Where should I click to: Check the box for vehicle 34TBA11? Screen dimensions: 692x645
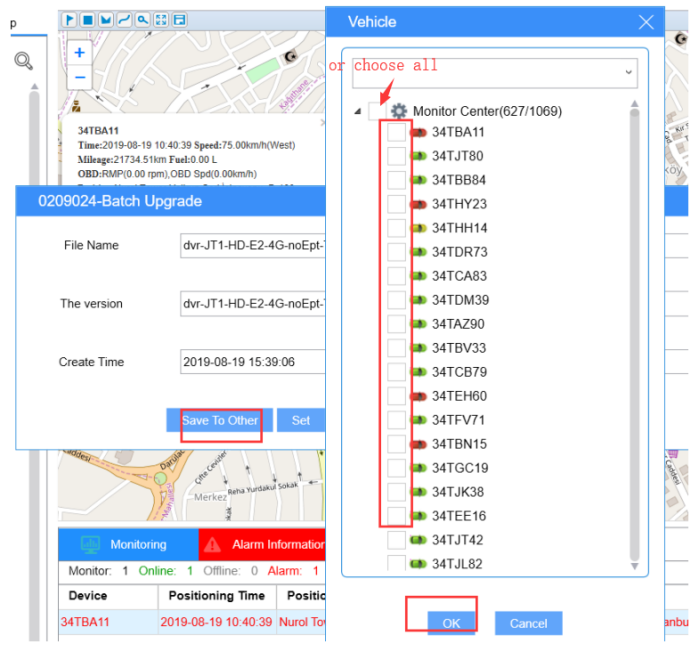click(397, 132)
